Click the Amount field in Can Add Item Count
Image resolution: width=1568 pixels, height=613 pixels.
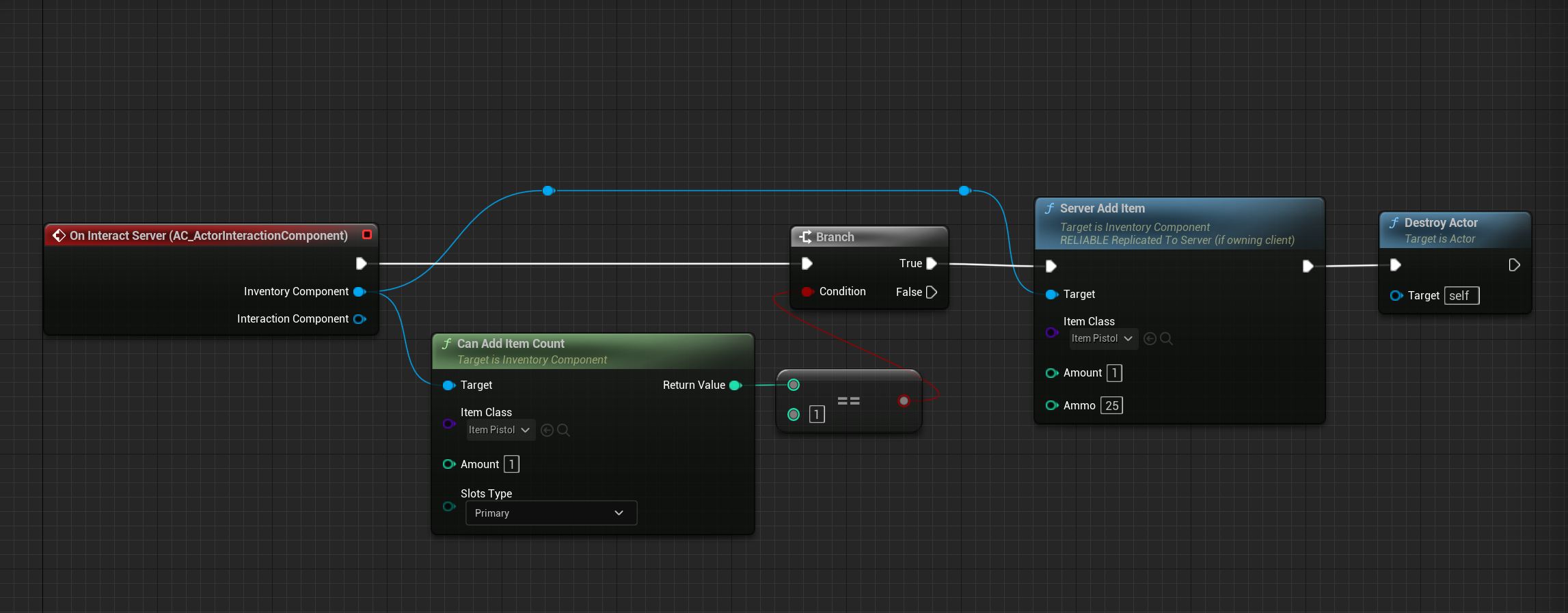[x=511, y=464]
